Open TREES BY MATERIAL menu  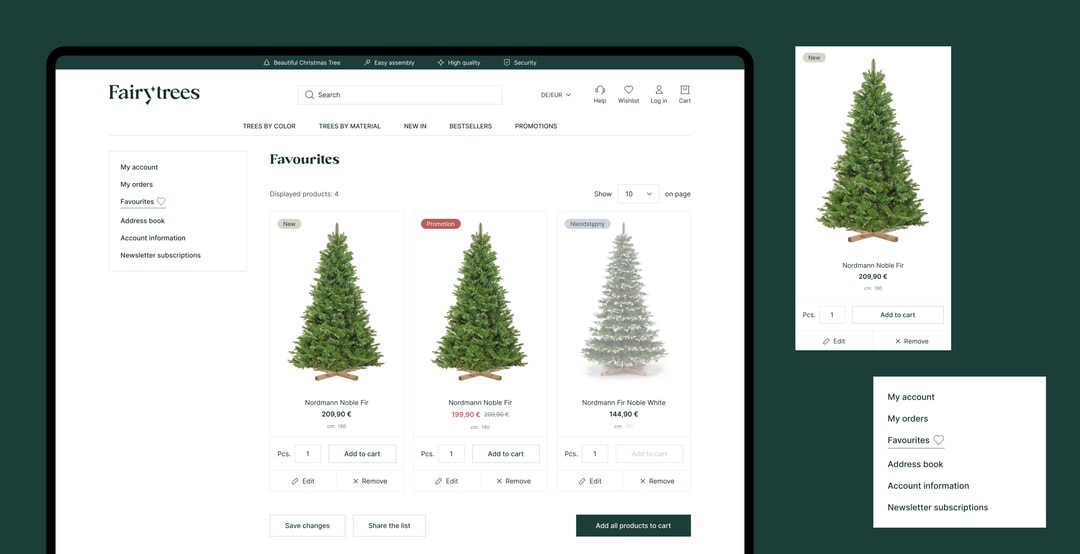click(x=350, y=126)
